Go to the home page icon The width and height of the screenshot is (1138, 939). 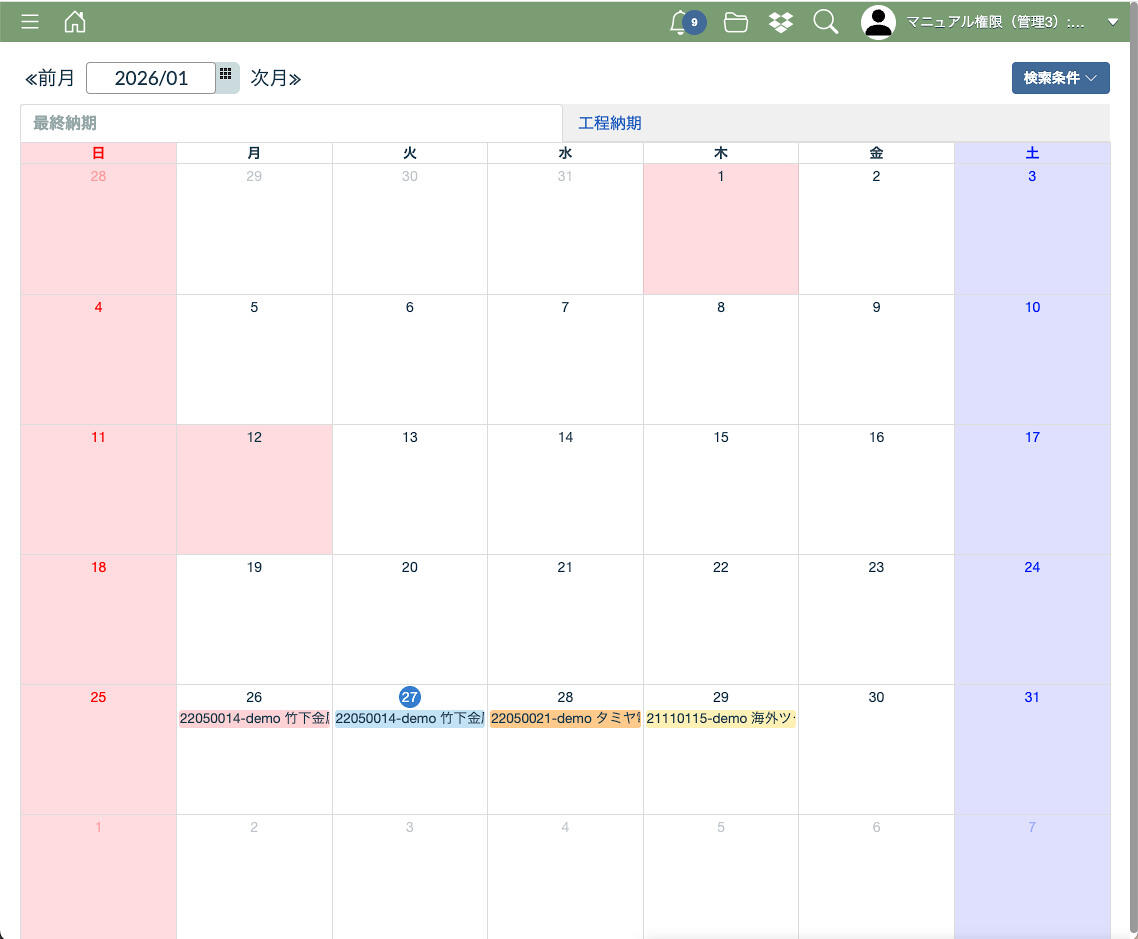coord(74,22)
